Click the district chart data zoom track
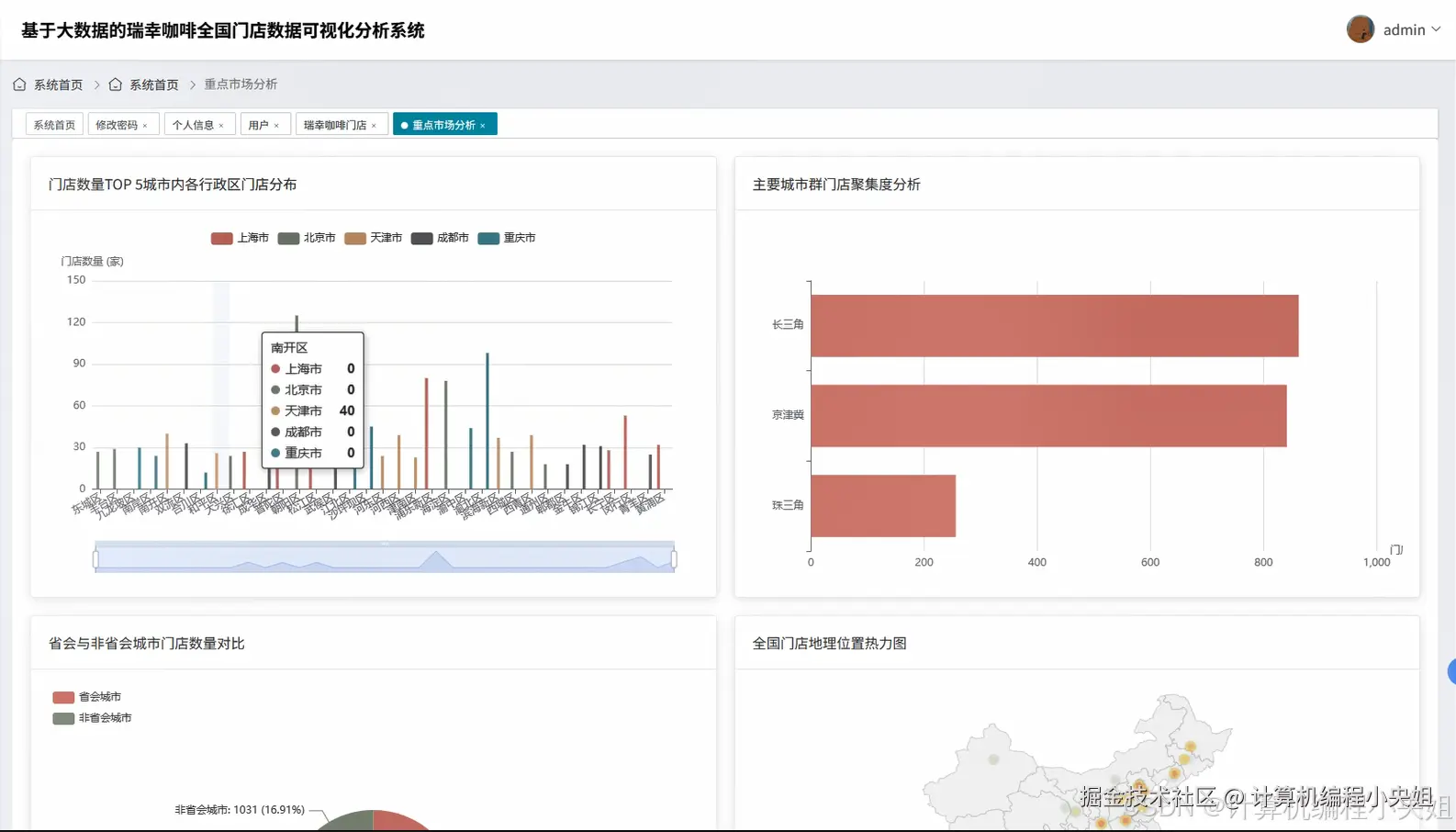Screen dimensions: 1456x832 tap(385, 558)
